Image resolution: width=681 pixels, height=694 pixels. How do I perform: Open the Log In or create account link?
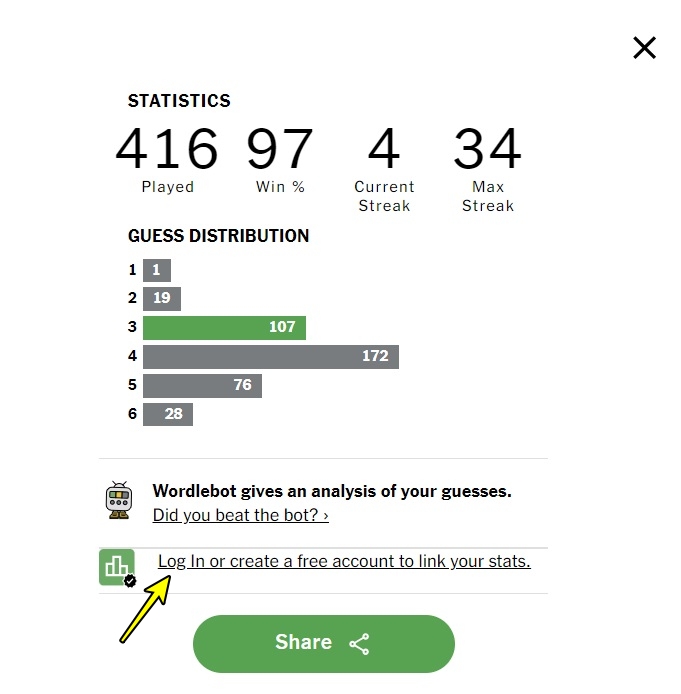[x=344, y=561]
